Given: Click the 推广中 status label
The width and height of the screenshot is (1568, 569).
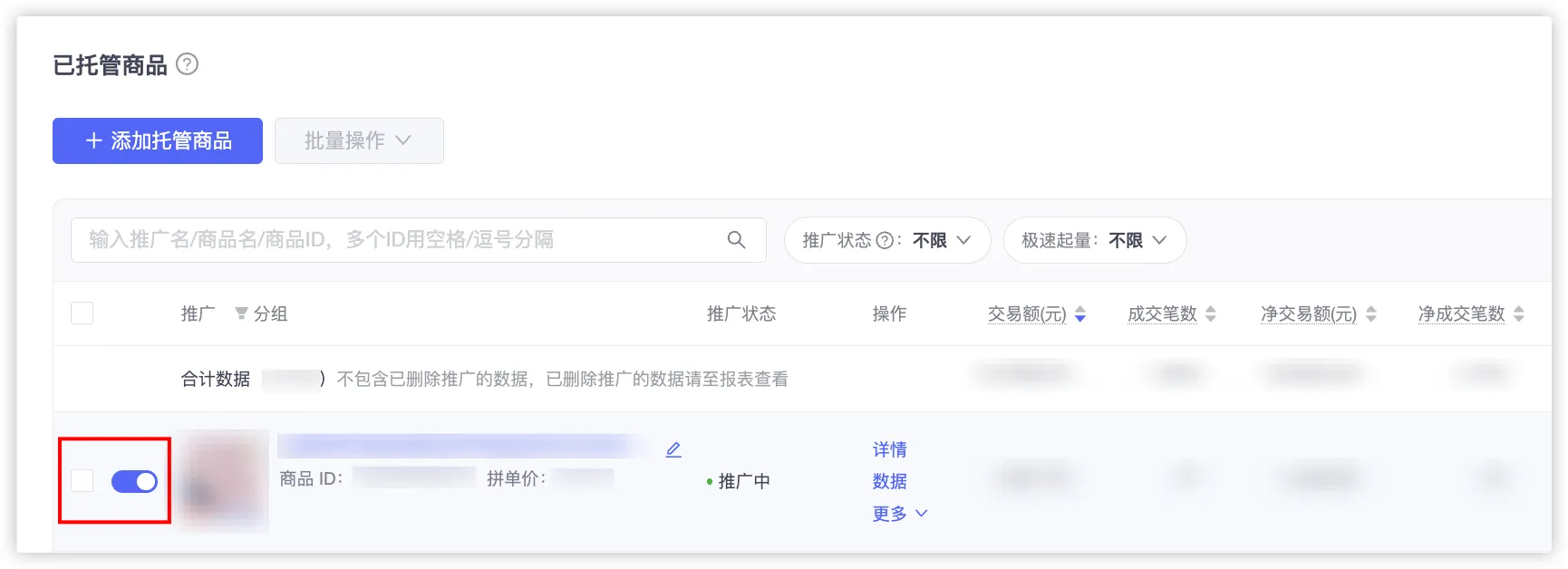Looking at the screenshot, I should [x=744, y=481].
